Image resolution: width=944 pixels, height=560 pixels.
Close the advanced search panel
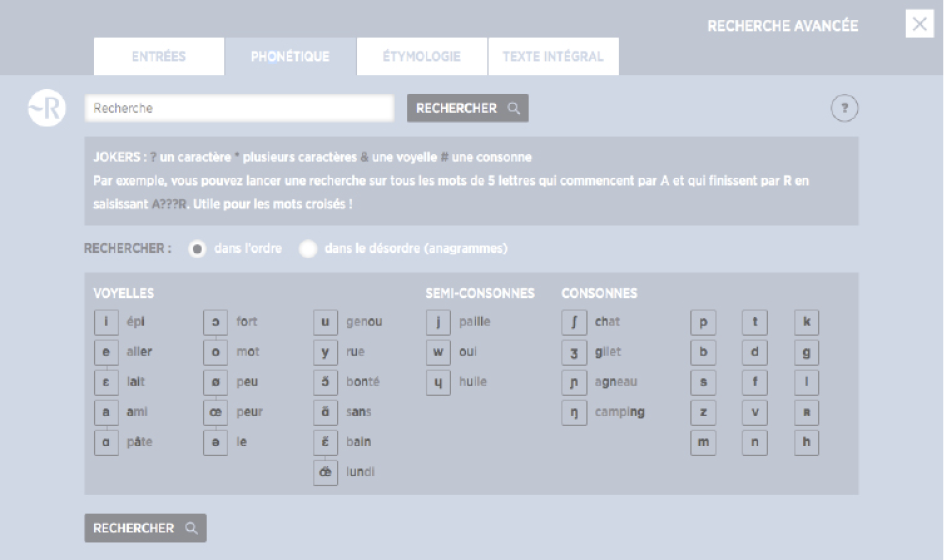pos(919,25)
